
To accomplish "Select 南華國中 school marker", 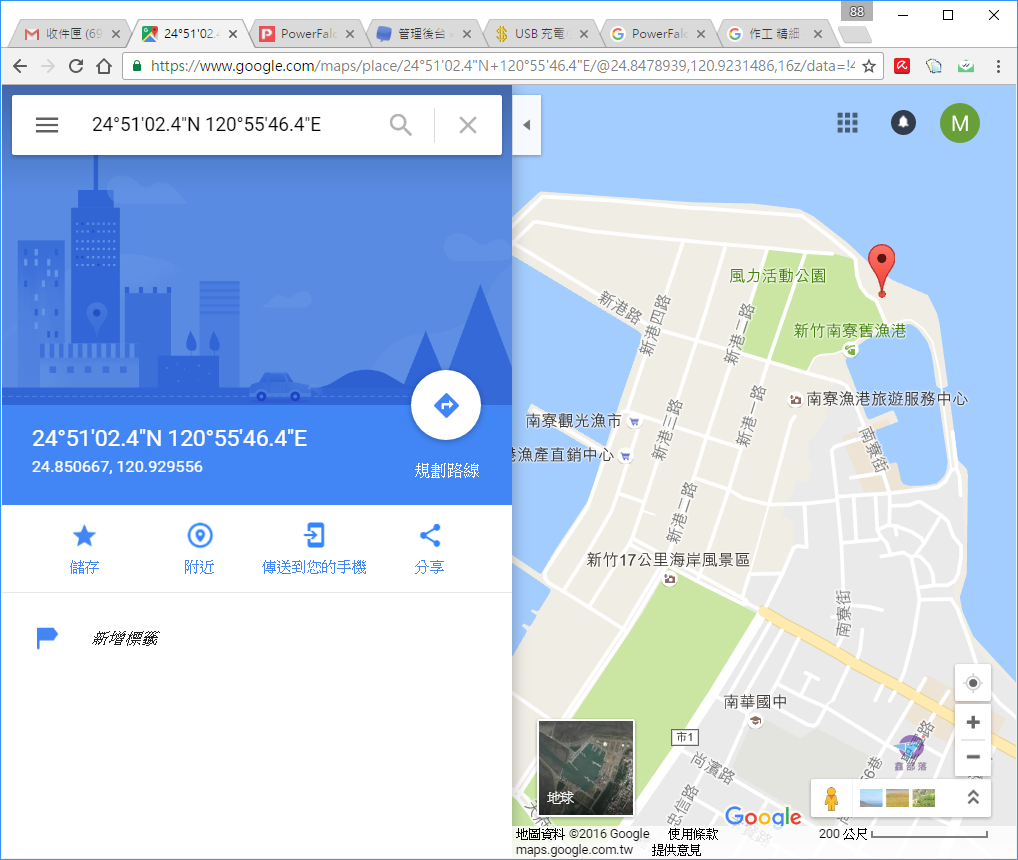I will coord(755,720).
